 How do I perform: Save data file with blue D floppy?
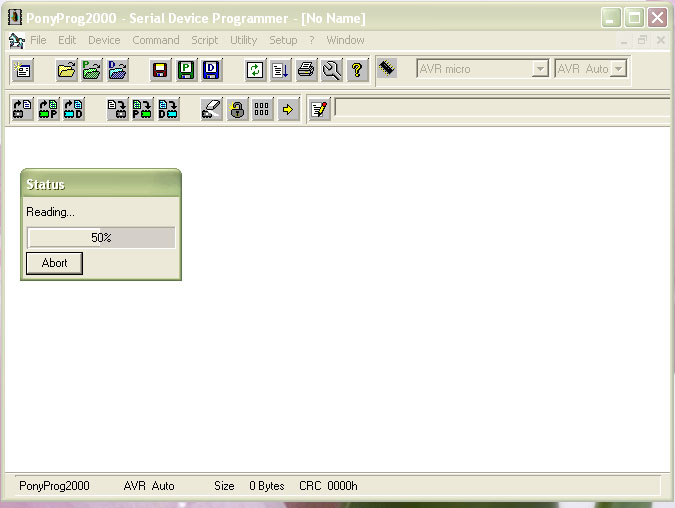211,70
